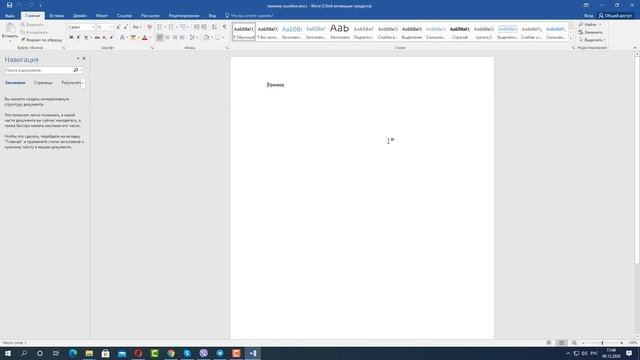Click the Tell me search box
The width and height of the screenshot is (640, 360).
pyautogui.click(x=249, y=16)
